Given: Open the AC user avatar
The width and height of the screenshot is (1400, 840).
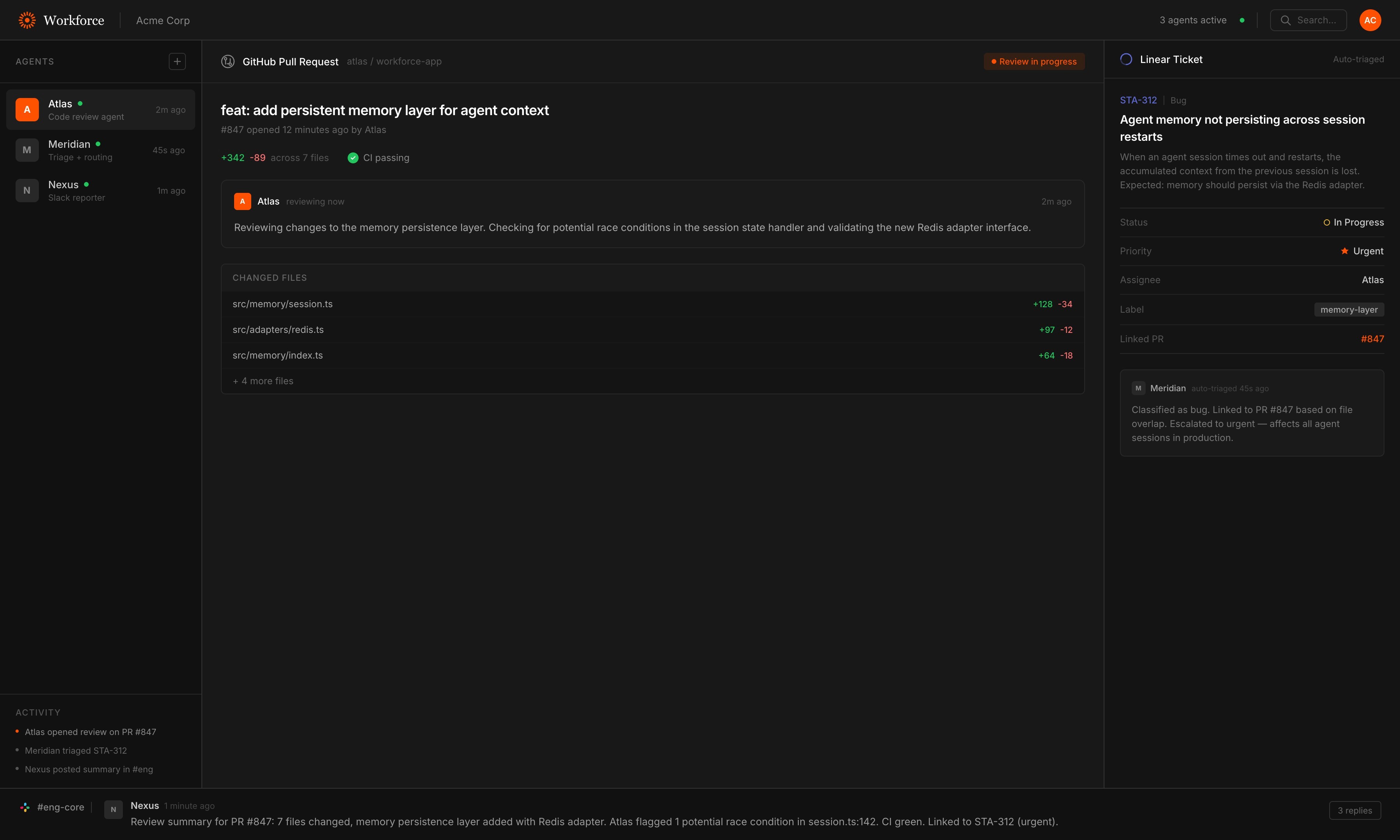Looking at the screenshot, I should [x=1369, y=20].
